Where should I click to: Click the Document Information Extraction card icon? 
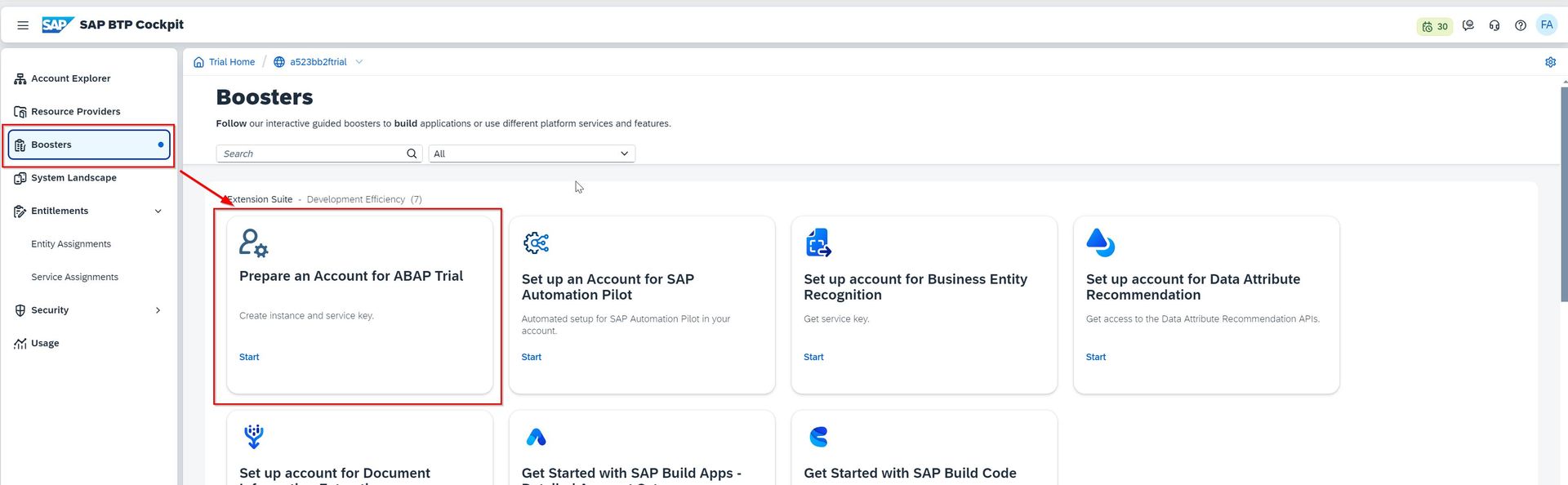254,437
